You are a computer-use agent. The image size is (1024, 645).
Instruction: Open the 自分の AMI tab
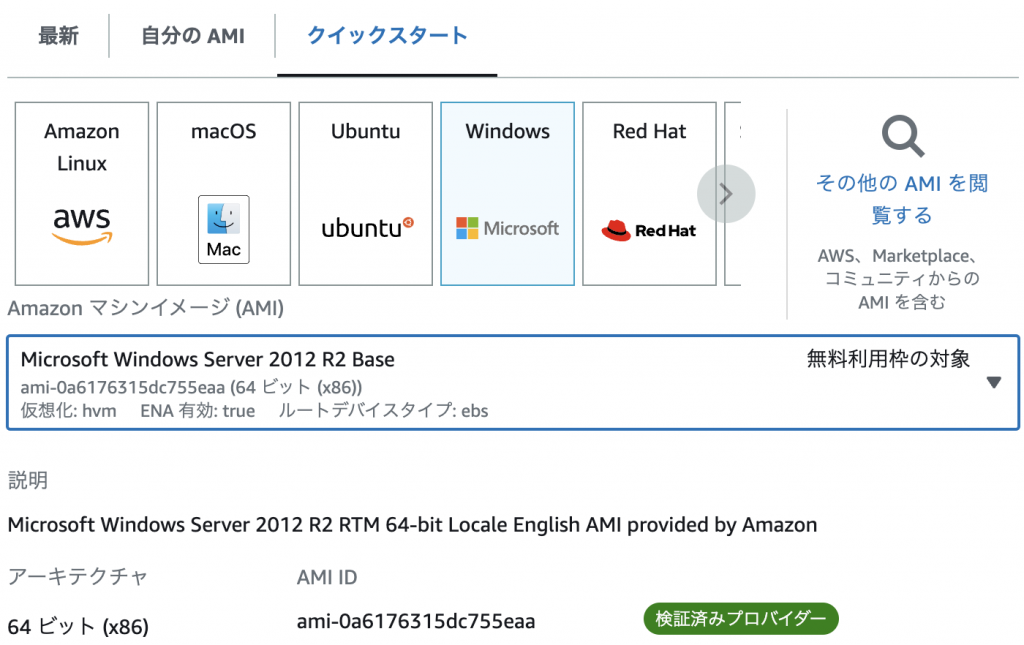[191, 33]
